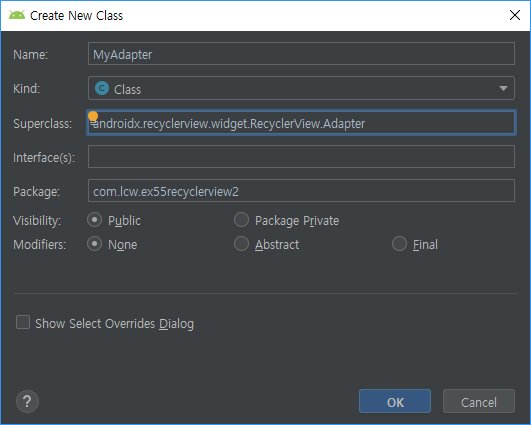Cancel the new class dialog
Viewport: 531px width, 425px height.
[x=479, y=402]
